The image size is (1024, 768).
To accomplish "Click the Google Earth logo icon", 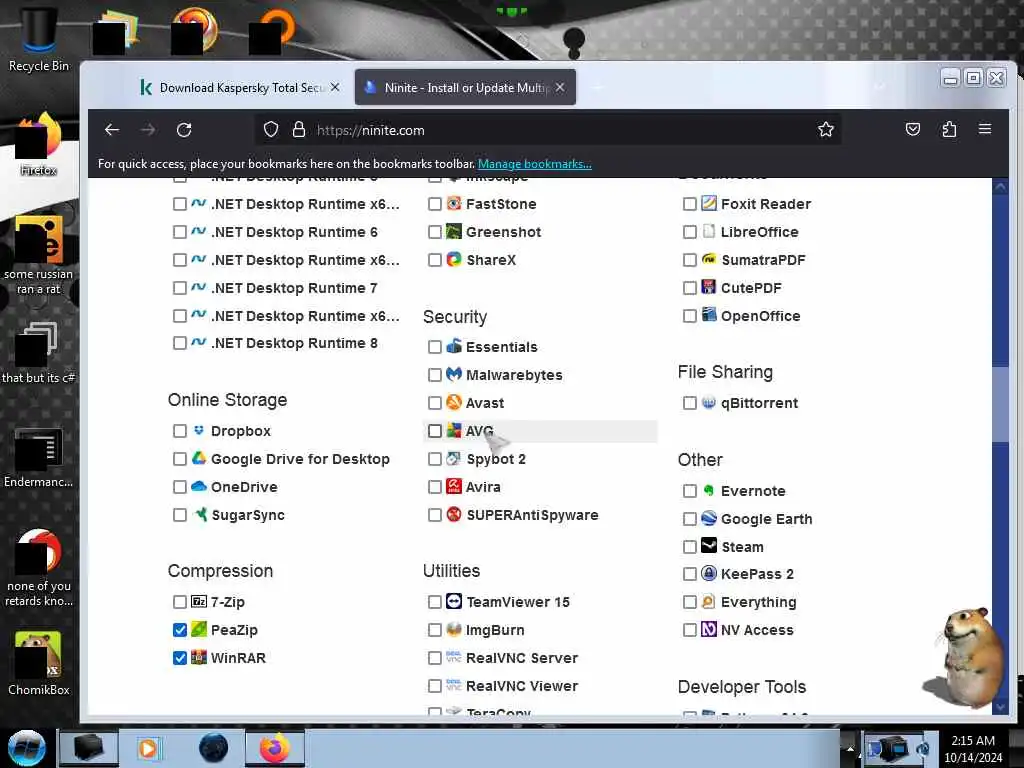I will tap(709, 518).
